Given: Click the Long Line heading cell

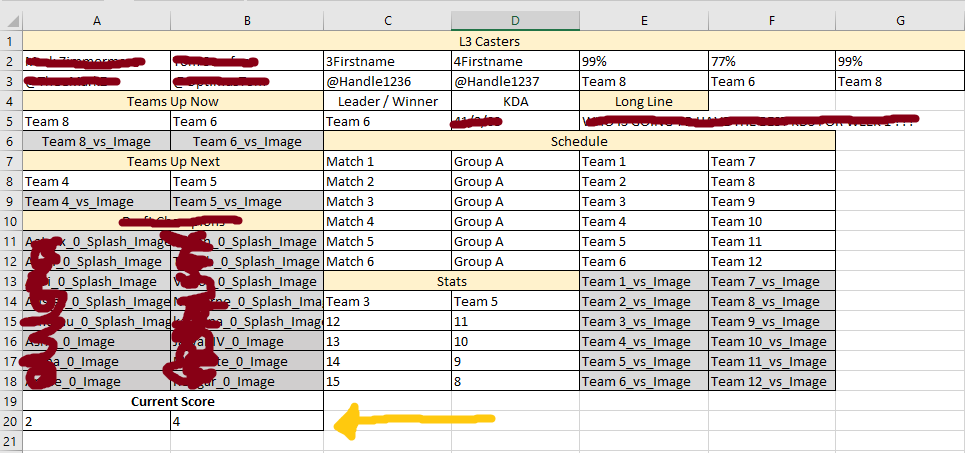Looking at the screenshot, I should tap(644, 102).
